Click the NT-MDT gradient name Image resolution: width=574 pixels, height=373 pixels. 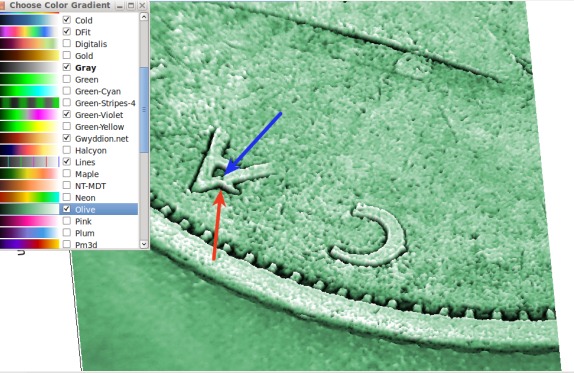pyautogui.click(x=90, y=186)
